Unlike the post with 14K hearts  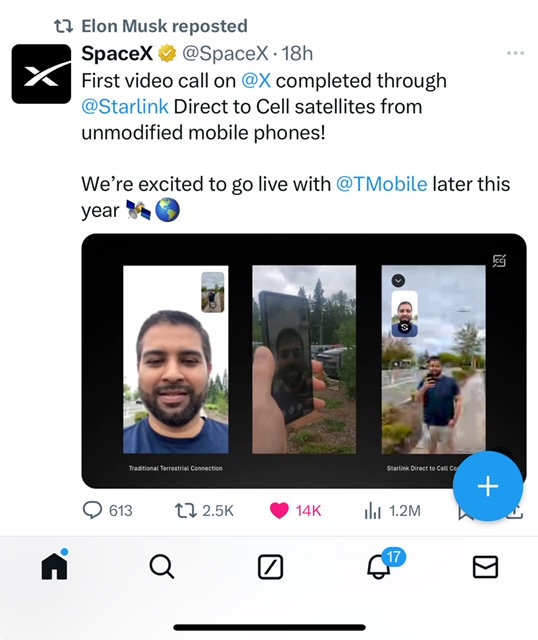[279, 510]
